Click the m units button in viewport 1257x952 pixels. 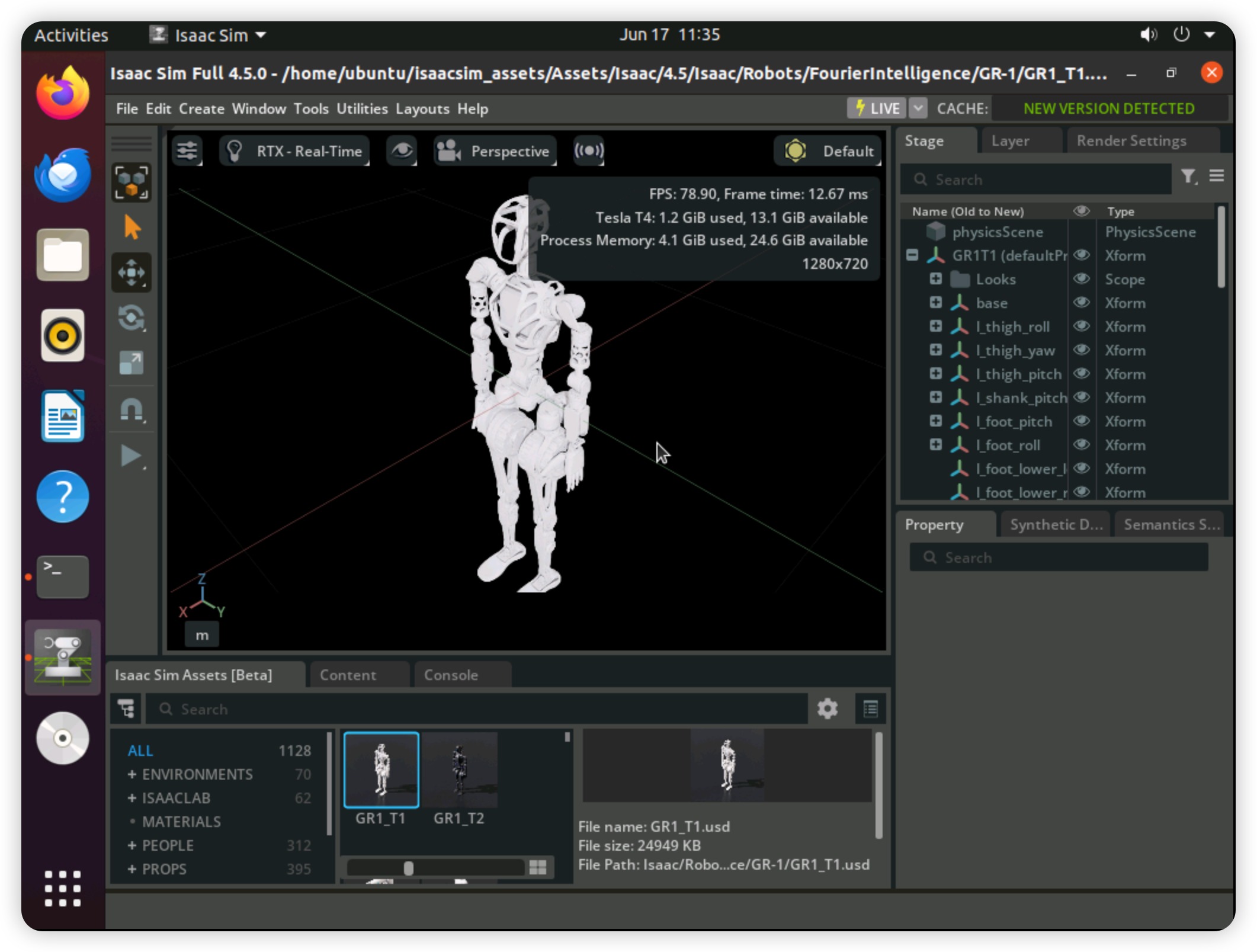tap(202, 636)
